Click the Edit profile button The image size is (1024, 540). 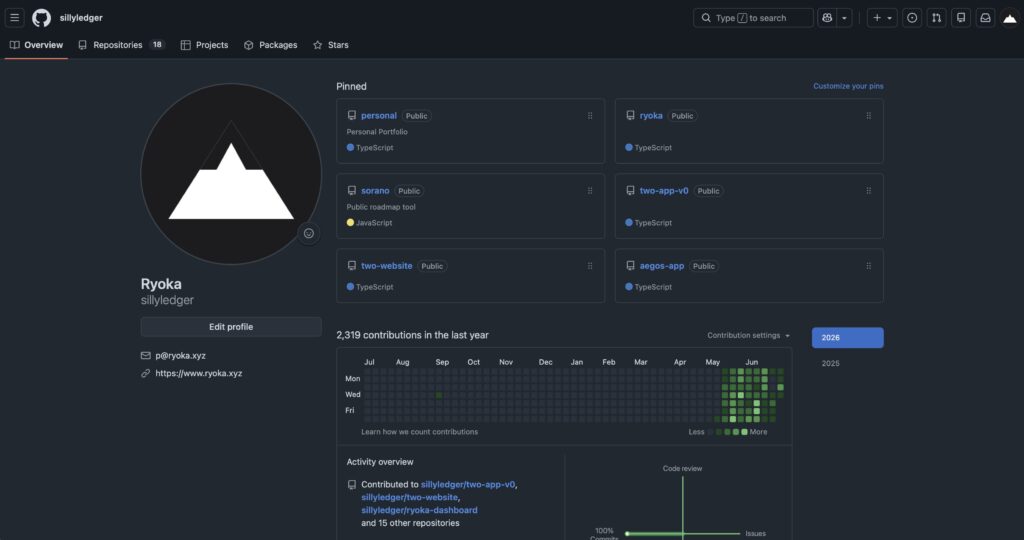[x=231, y=326]
